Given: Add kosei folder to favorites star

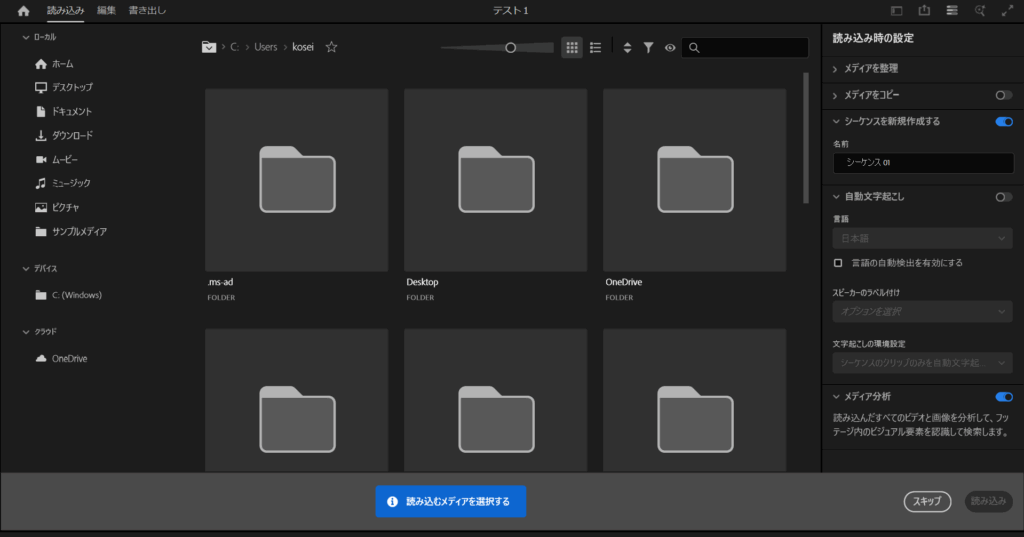Looking at the screenshot, I should 332,47.
